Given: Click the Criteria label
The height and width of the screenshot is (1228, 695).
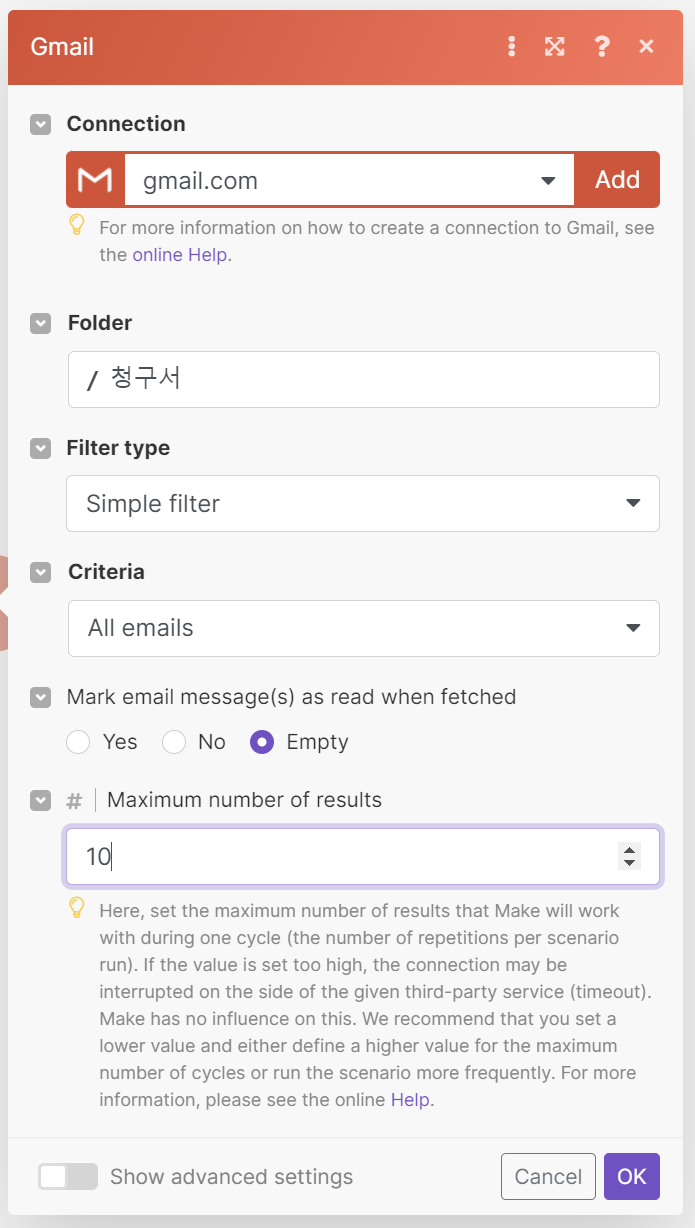Looking at the screenshot, I should [106, 572].
